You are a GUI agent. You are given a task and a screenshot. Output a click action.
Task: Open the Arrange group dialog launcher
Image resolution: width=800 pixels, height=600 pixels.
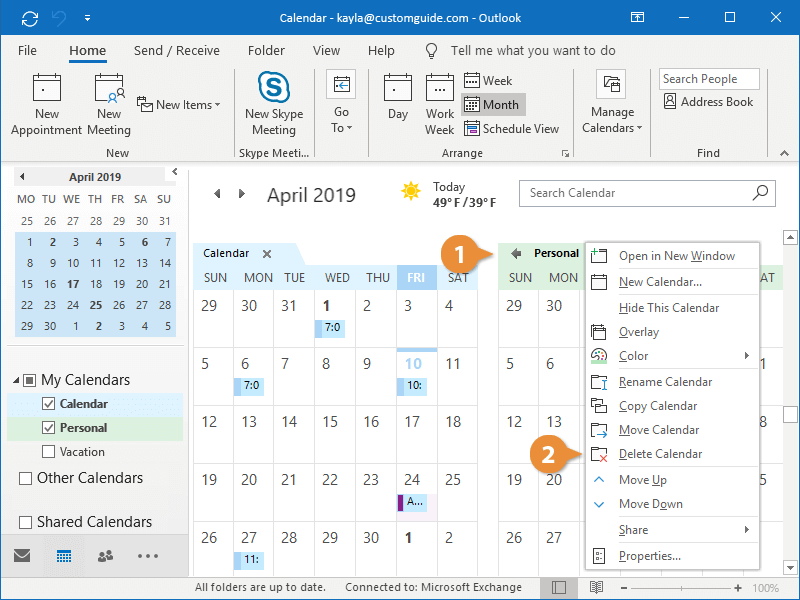pos(565,153)
